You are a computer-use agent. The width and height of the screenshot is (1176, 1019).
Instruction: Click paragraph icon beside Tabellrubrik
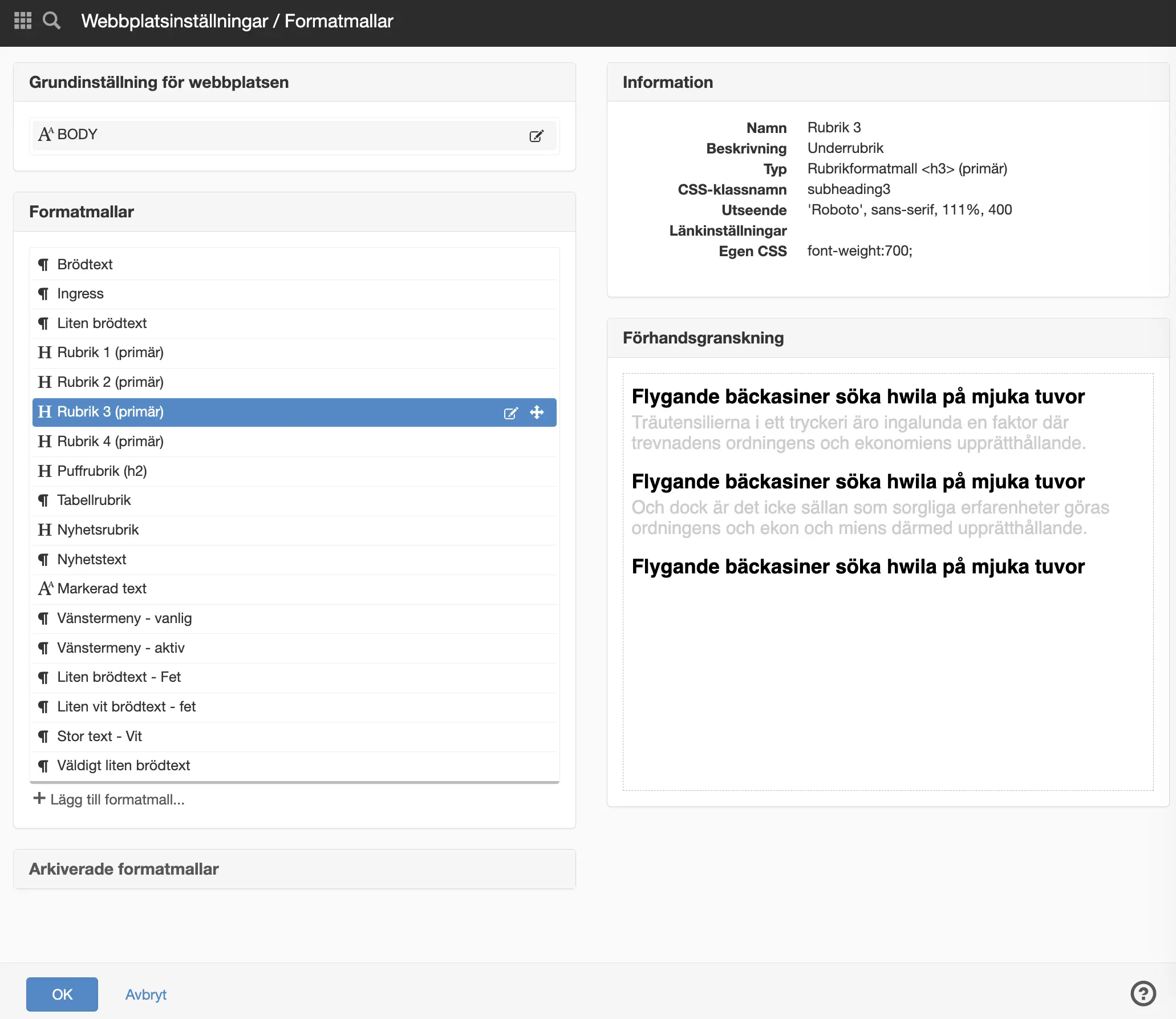(44, 500)
